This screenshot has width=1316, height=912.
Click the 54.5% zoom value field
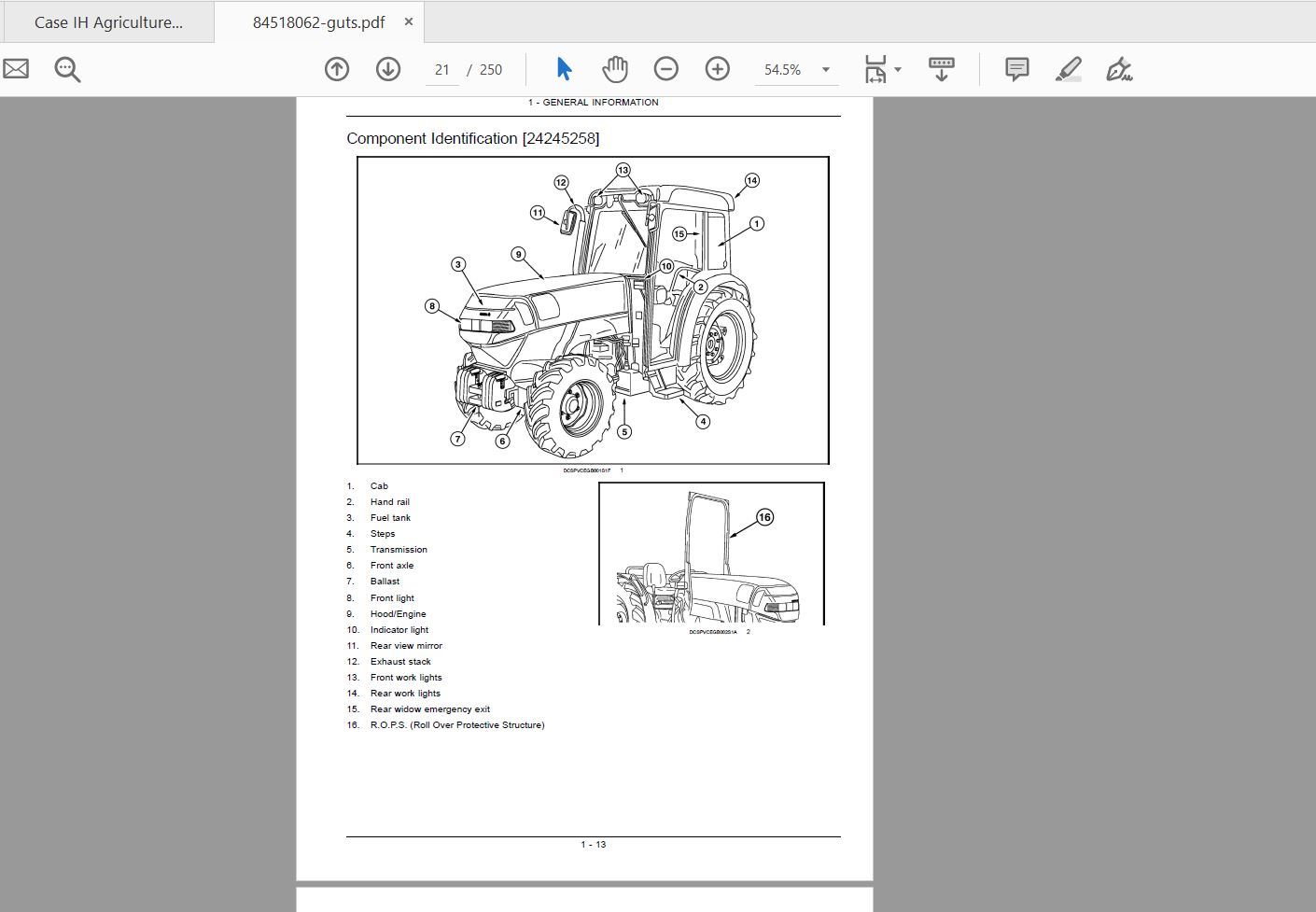click(782, 70)
